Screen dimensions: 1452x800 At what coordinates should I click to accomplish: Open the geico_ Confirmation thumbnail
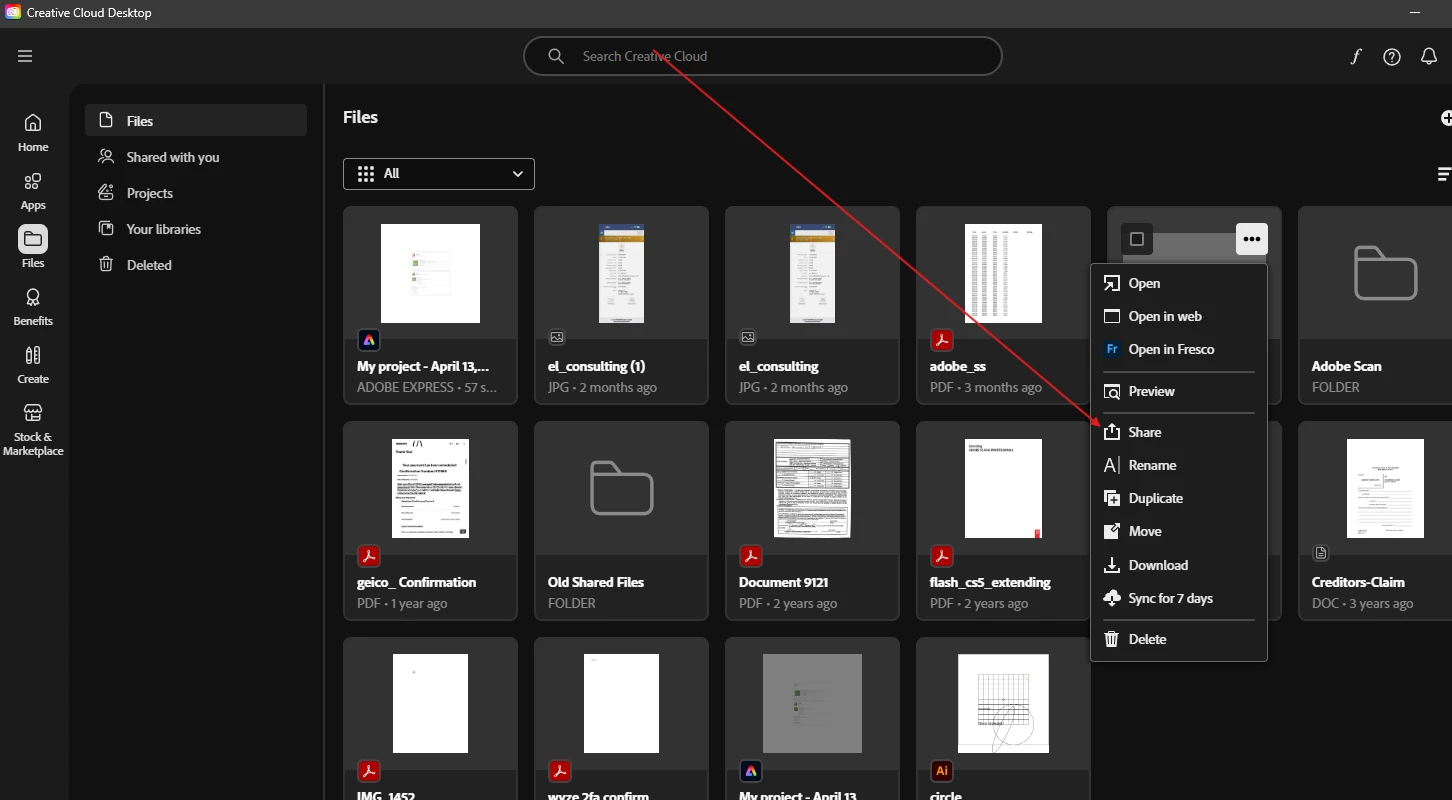click(430, 488)
